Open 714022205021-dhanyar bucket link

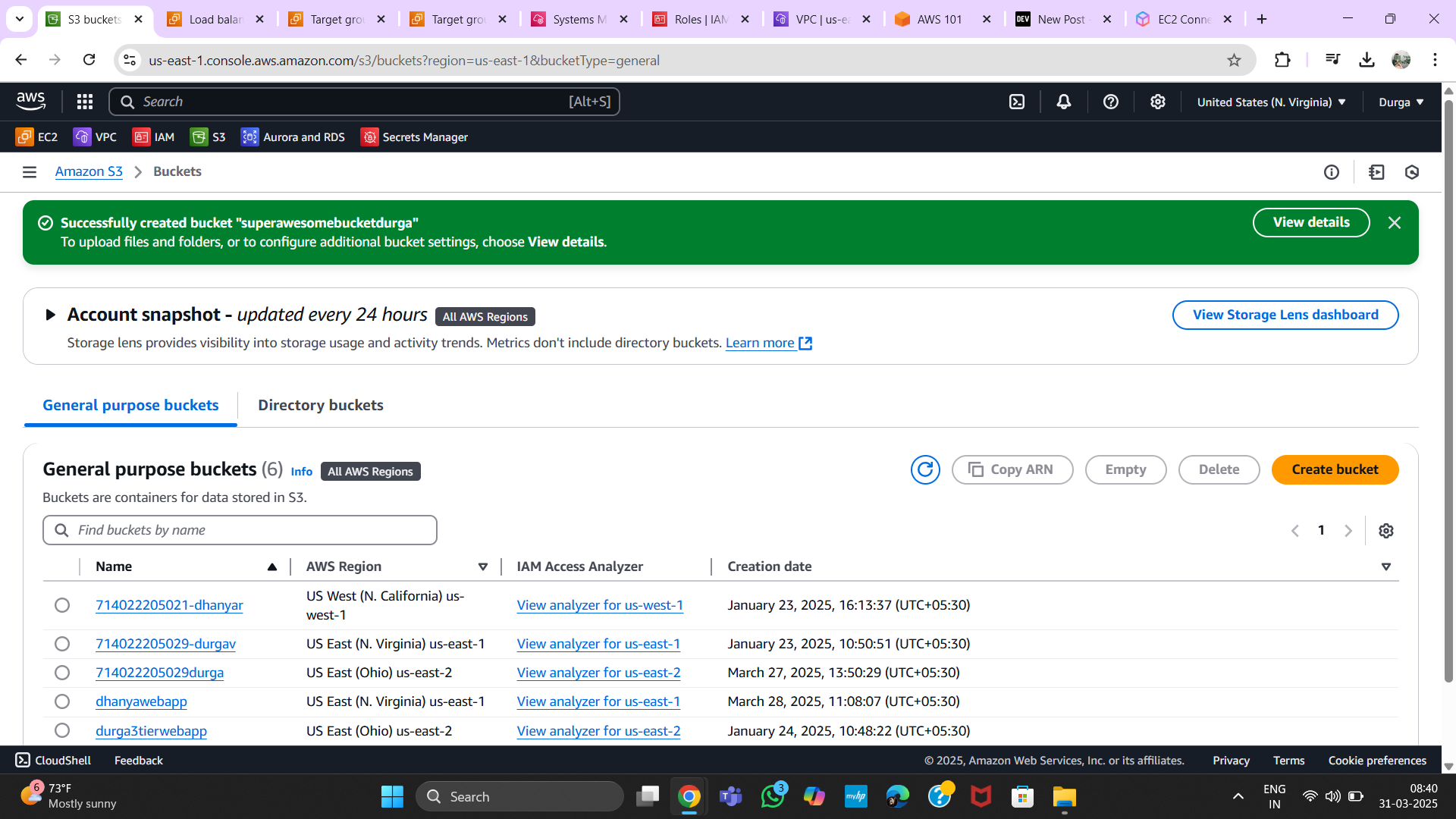[169, 605]
